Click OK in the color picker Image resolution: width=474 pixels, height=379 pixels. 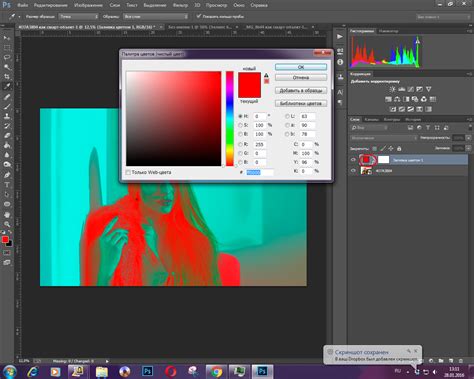coord(301,67)
